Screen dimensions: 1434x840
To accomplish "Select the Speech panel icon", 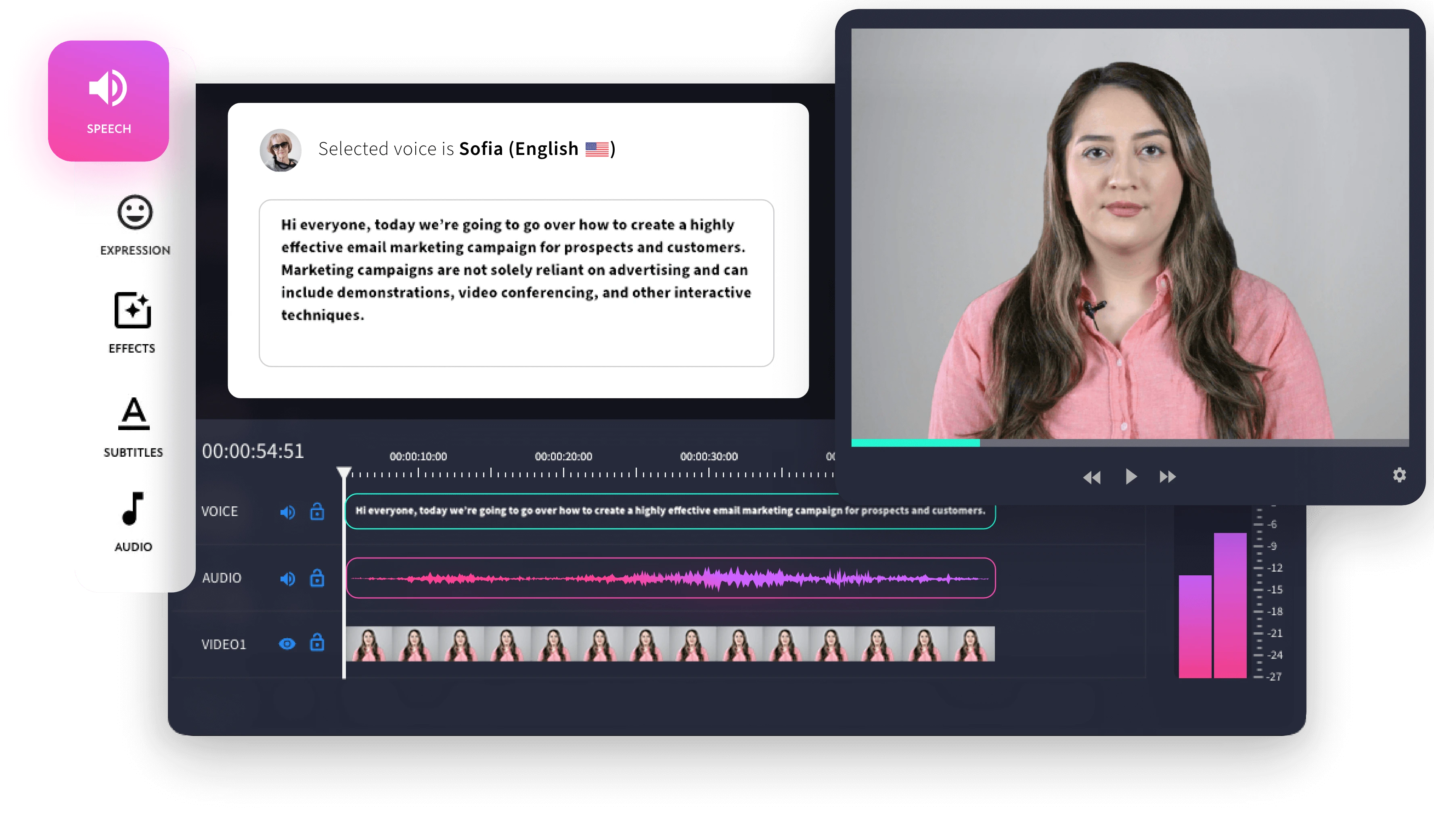I will click(x=108, y=91).
